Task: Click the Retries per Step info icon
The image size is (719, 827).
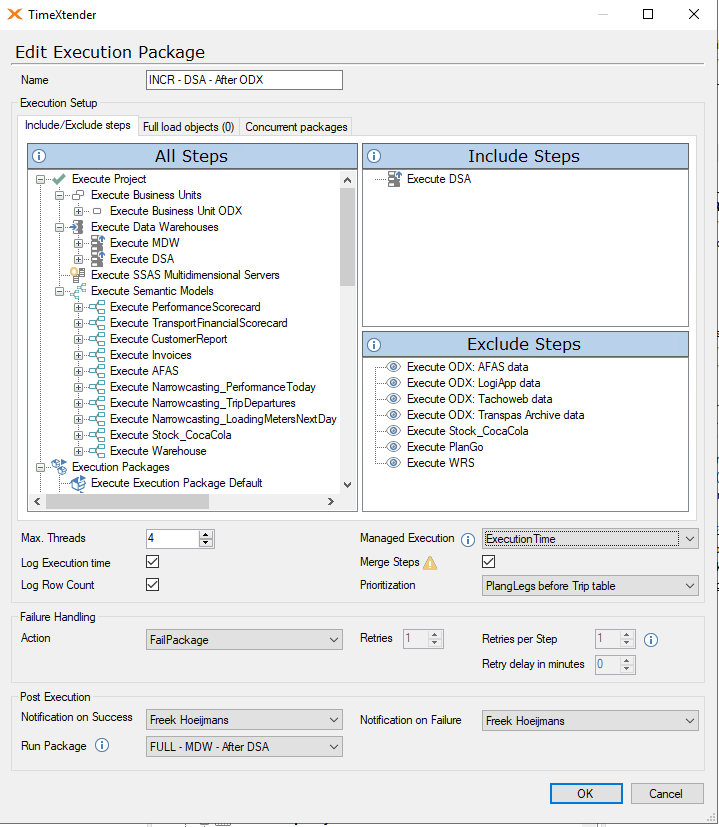Action: click(x=651, y=640)
